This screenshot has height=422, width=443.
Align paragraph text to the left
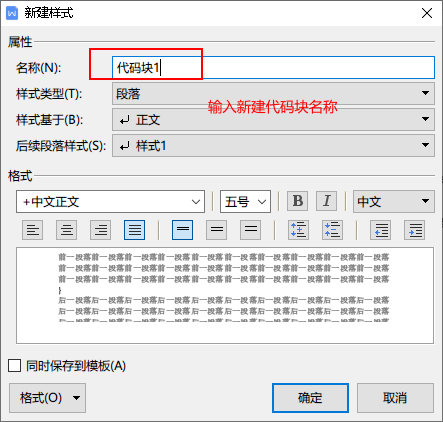32,230
